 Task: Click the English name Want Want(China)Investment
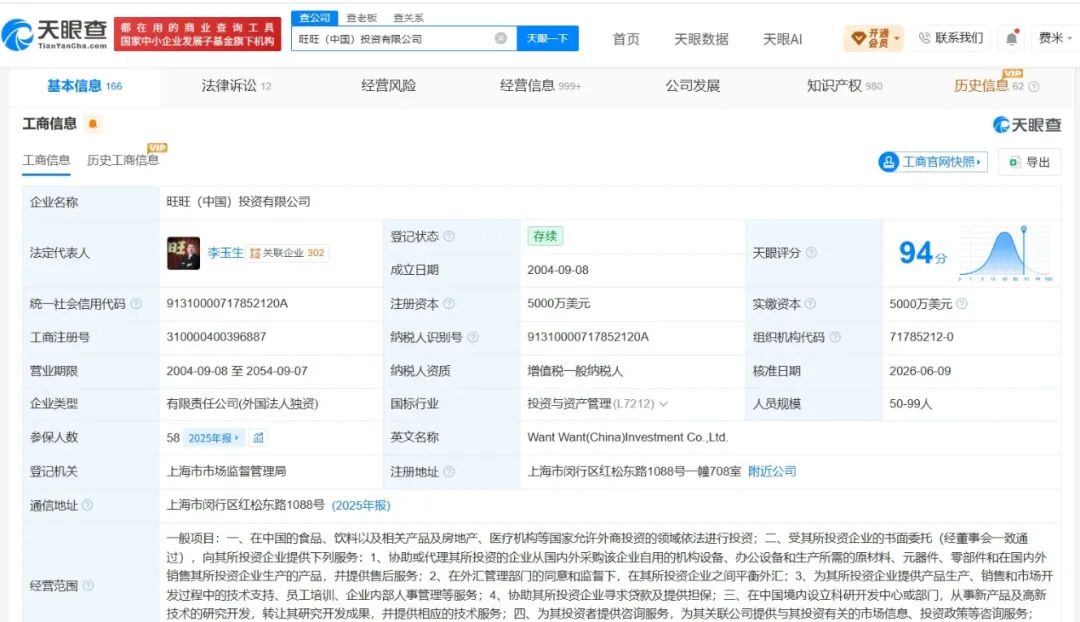pyautogui.click(x=627, y=437)
